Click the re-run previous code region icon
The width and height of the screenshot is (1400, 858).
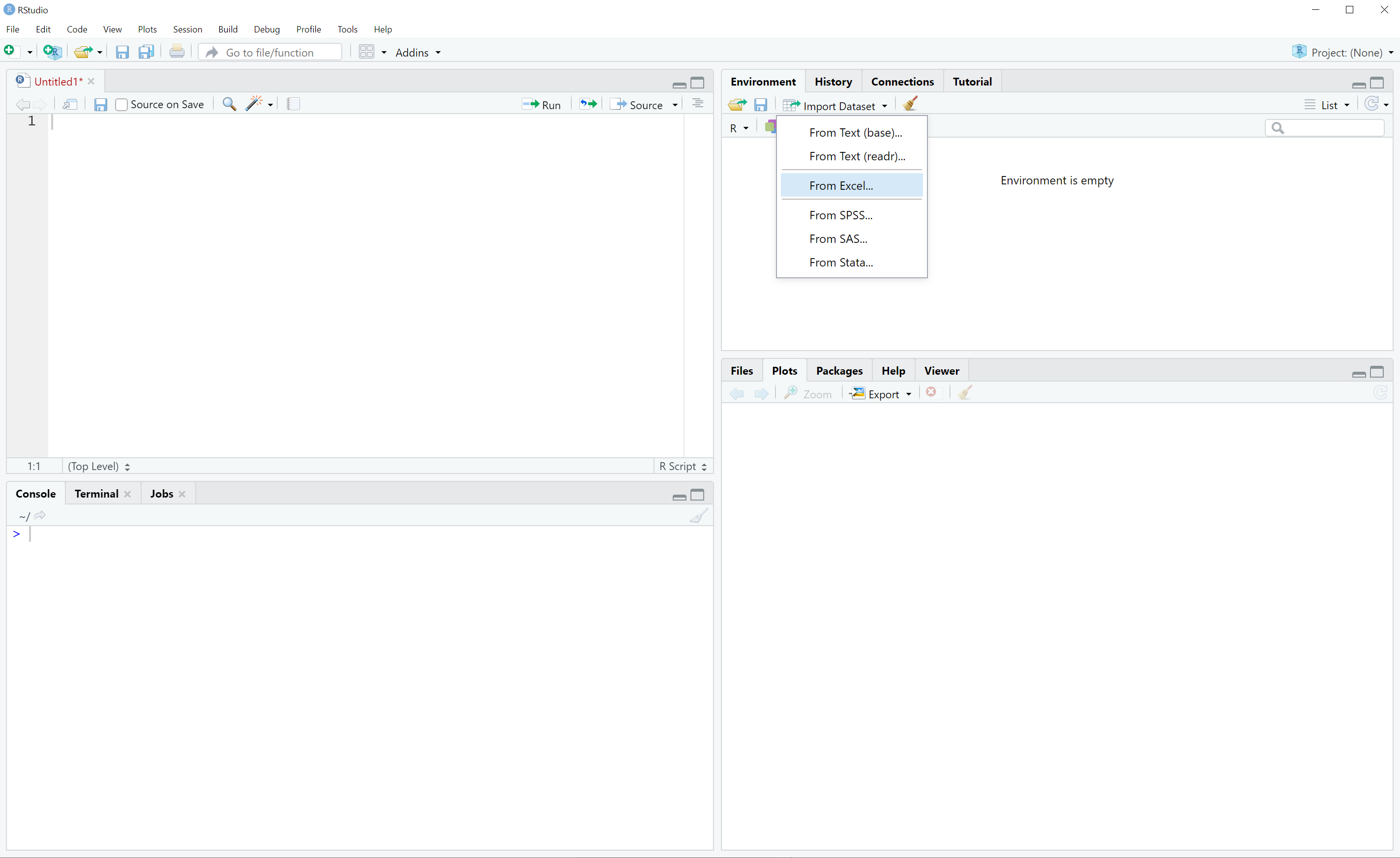(588, 104)
